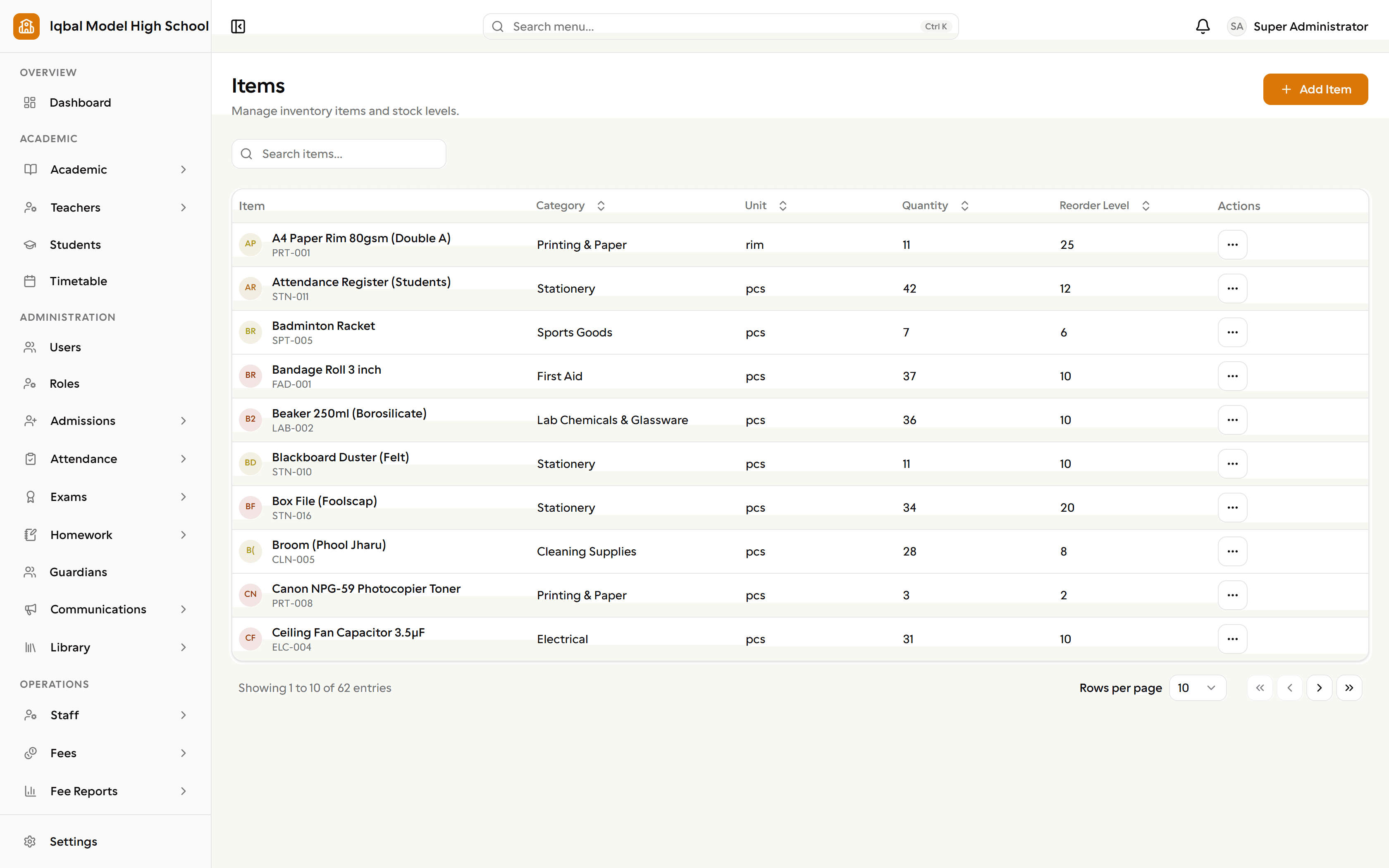
Task: Expand the Communications menu
Action: 105,609
